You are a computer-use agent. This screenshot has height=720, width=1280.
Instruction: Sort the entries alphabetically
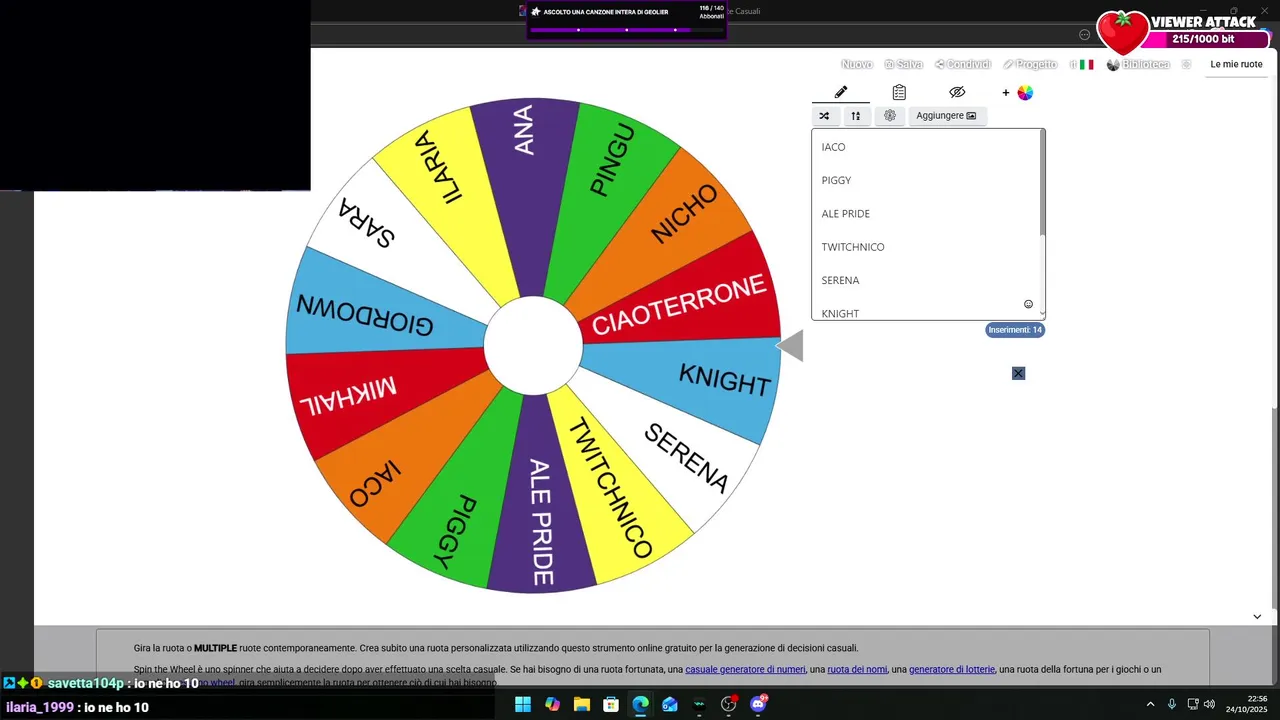pyautogui.click(x=856, y=116)
